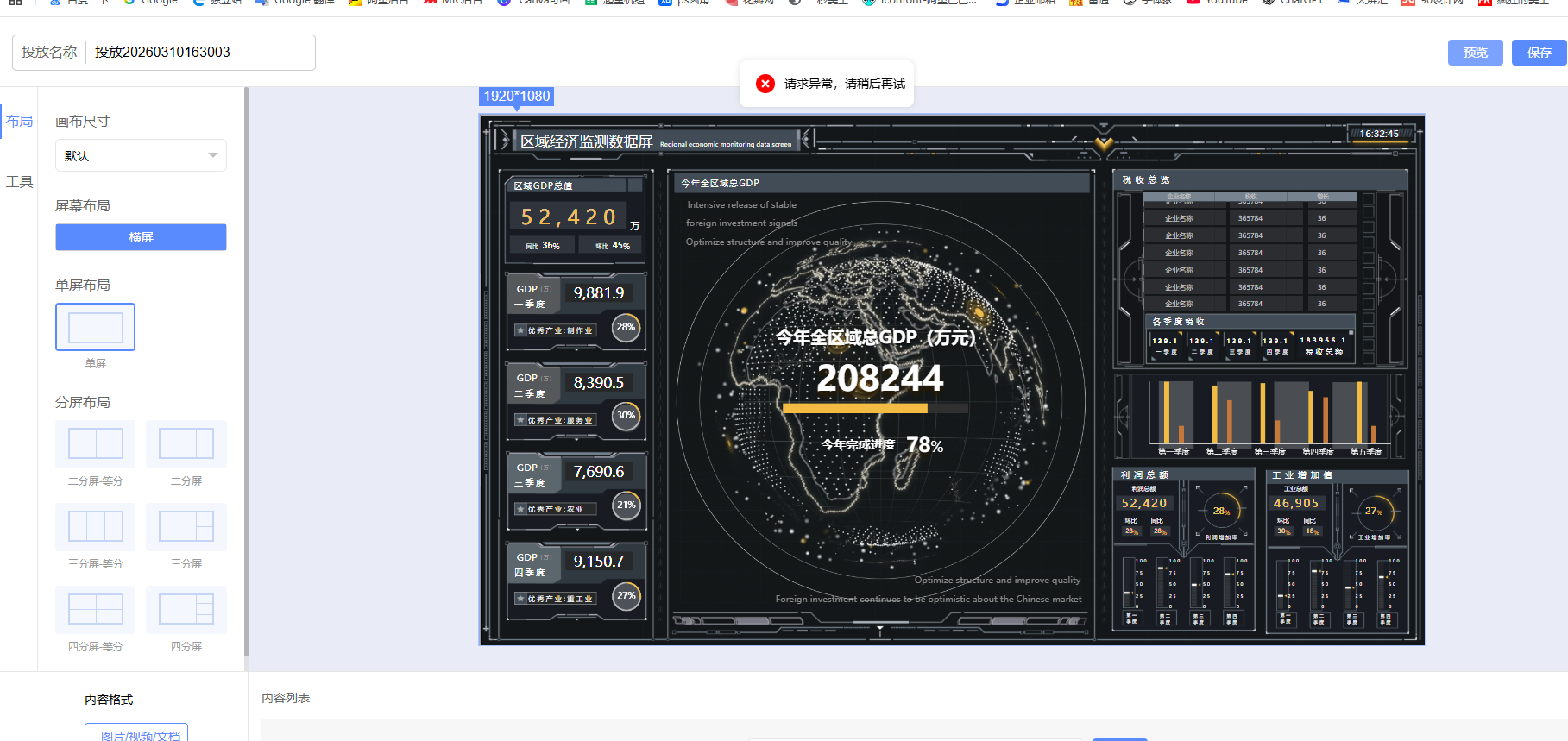1568x741 pixels.
Task: Switch to the 工具 tools tab
Action: [19, 182]
